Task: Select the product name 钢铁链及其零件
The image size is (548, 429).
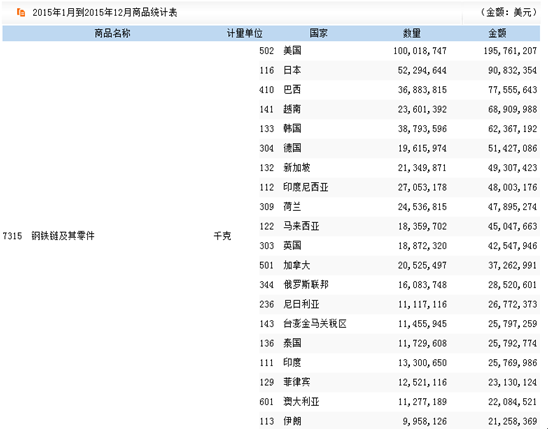Action: pos(63,236)
